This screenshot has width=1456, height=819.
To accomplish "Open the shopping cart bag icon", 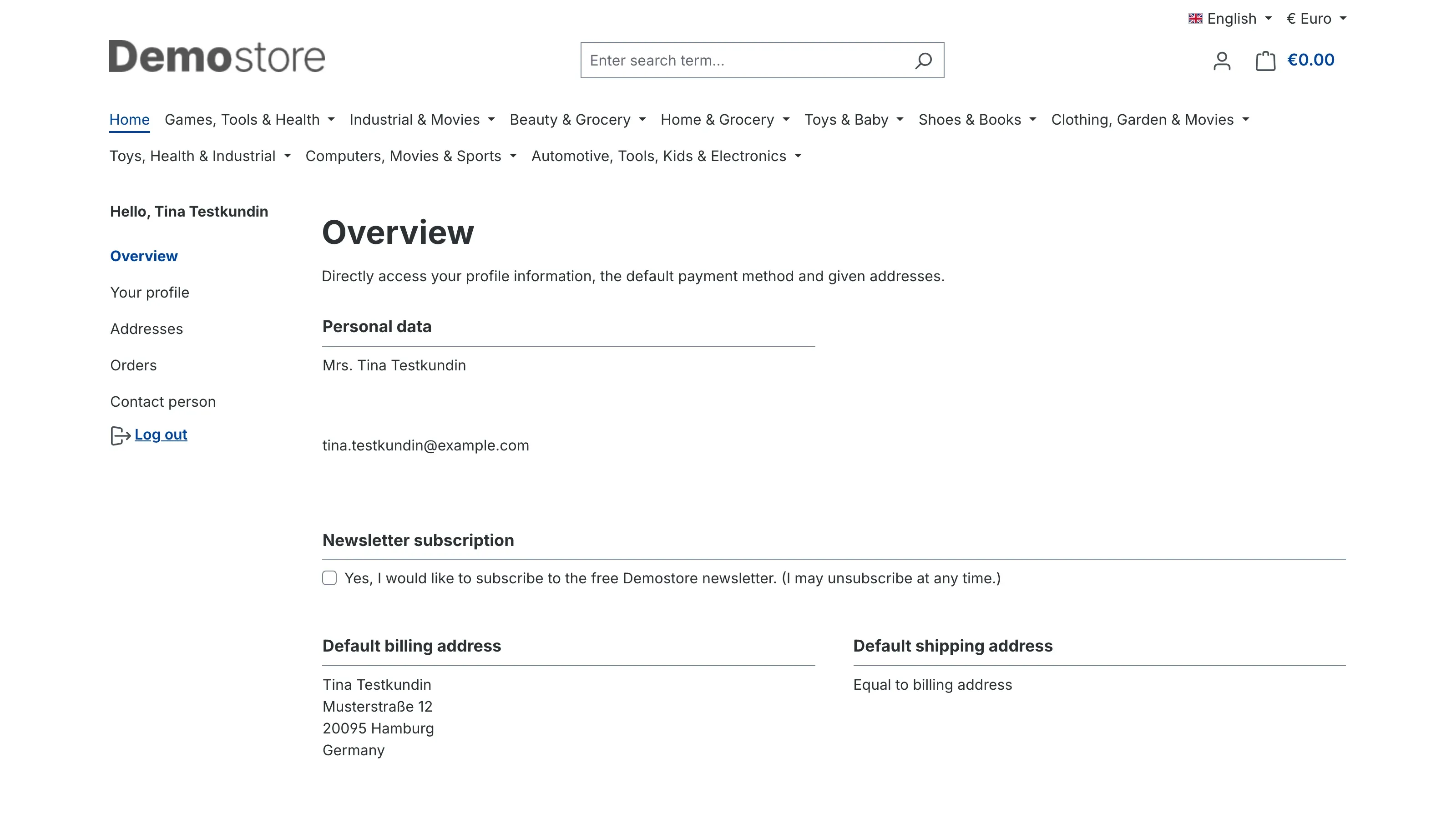I will coord(1265,61).
